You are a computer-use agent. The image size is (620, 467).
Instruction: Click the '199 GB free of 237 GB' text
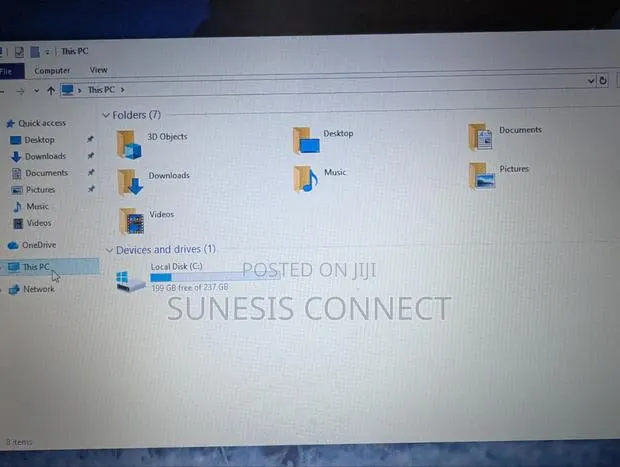190,287
